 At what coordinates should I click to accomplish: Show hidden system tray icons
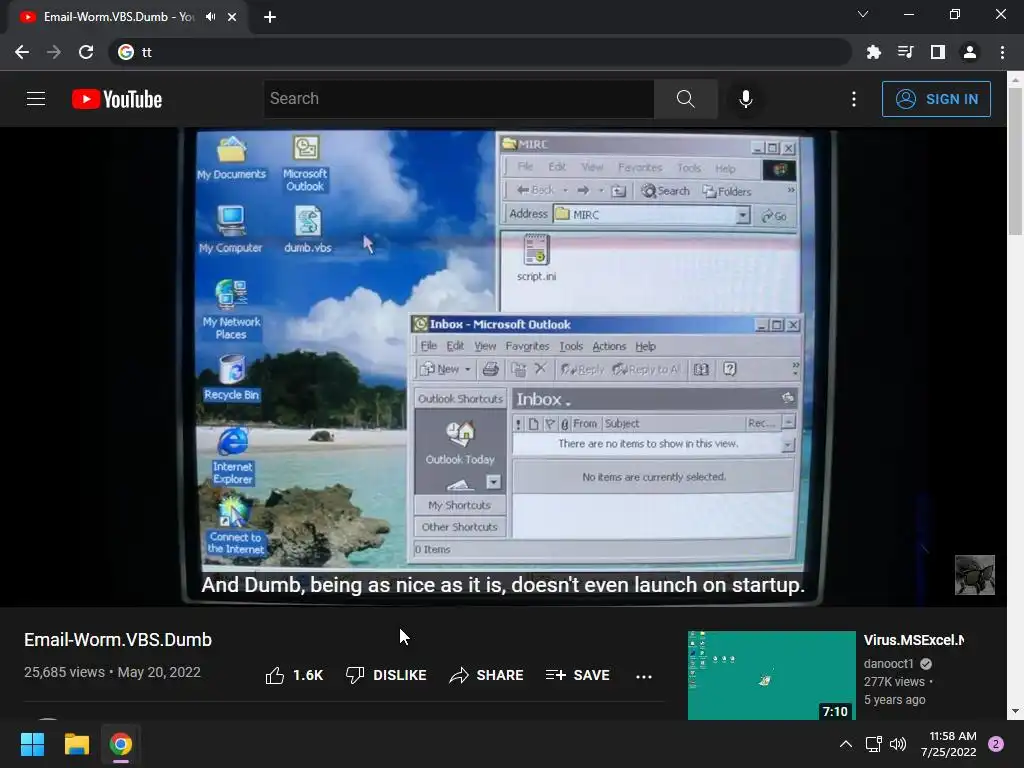(846, 744)
